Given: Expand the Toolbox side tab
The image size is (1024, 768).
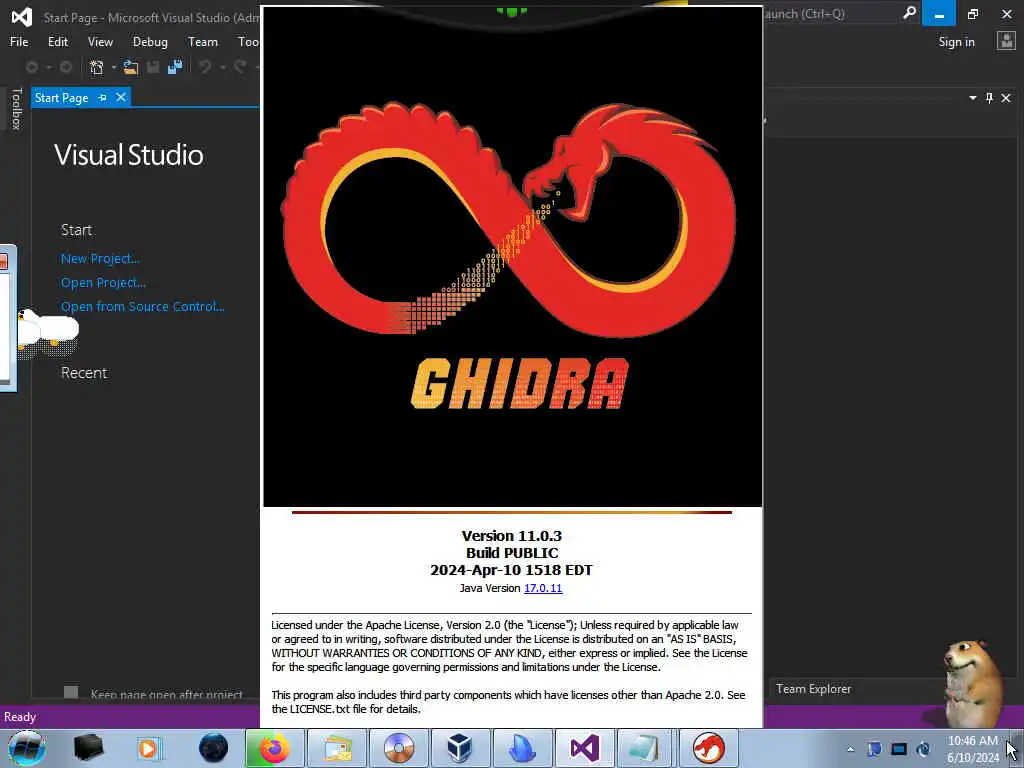Looking at the screenshot, I should coord(16,108).
